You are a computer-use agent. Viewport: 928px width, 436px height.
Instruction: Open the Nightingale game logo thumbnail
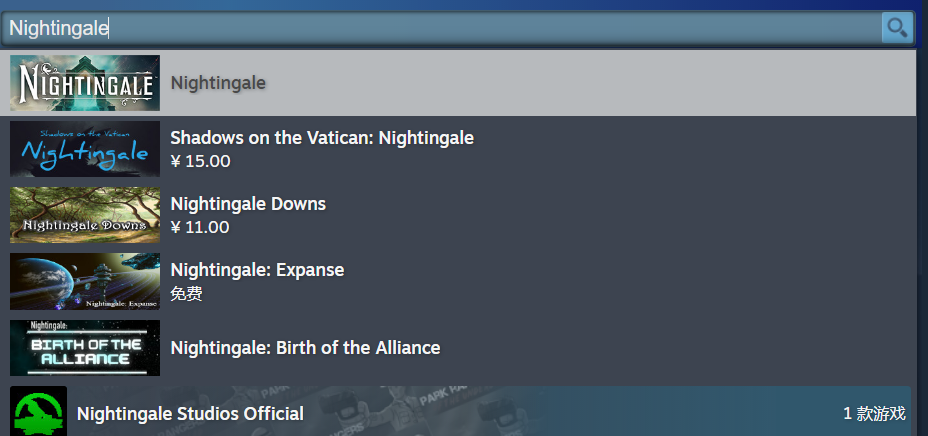point(85,83)
